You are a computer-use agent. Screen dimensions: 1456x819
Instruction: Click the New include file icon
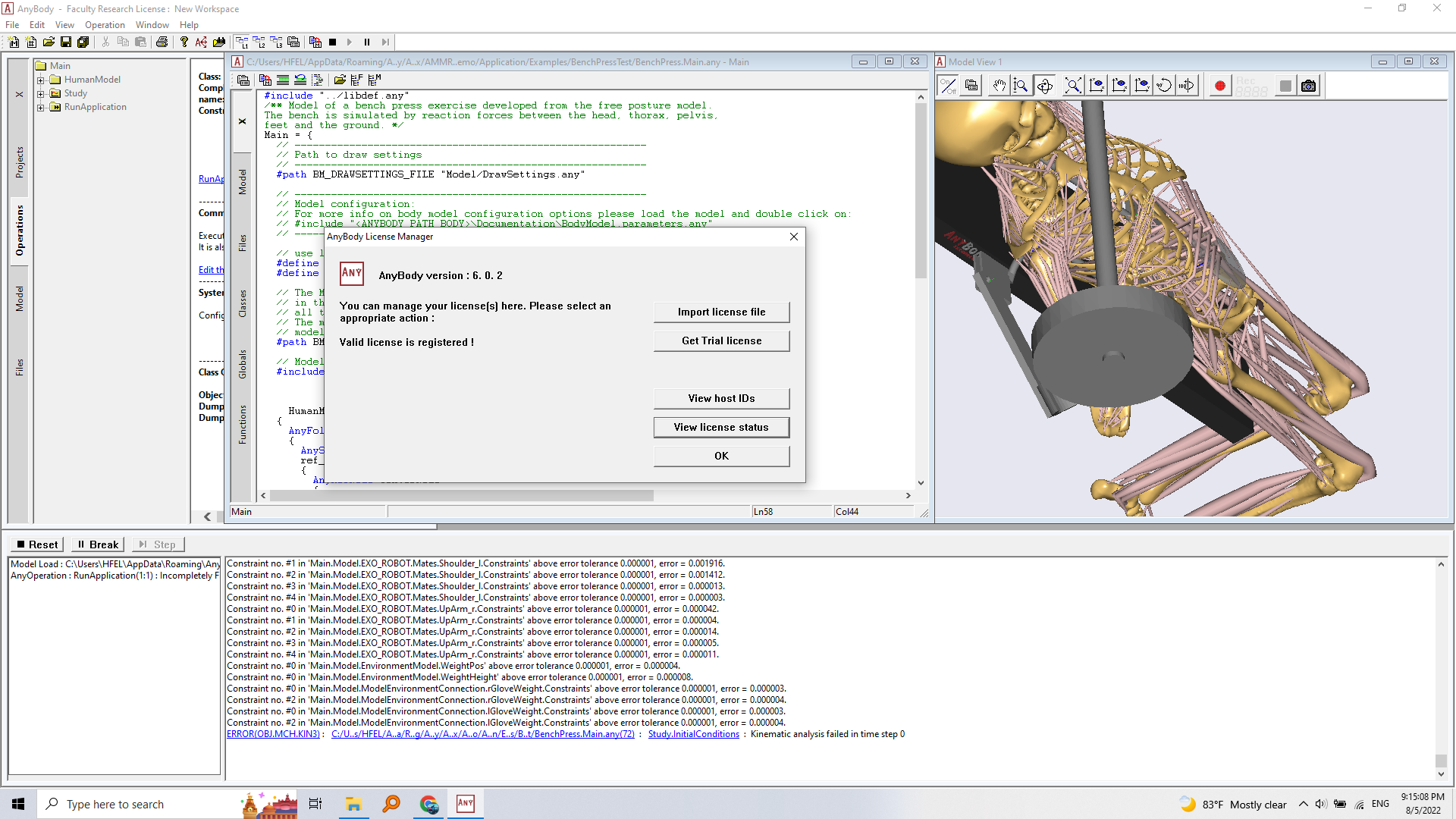click(31, 42)
